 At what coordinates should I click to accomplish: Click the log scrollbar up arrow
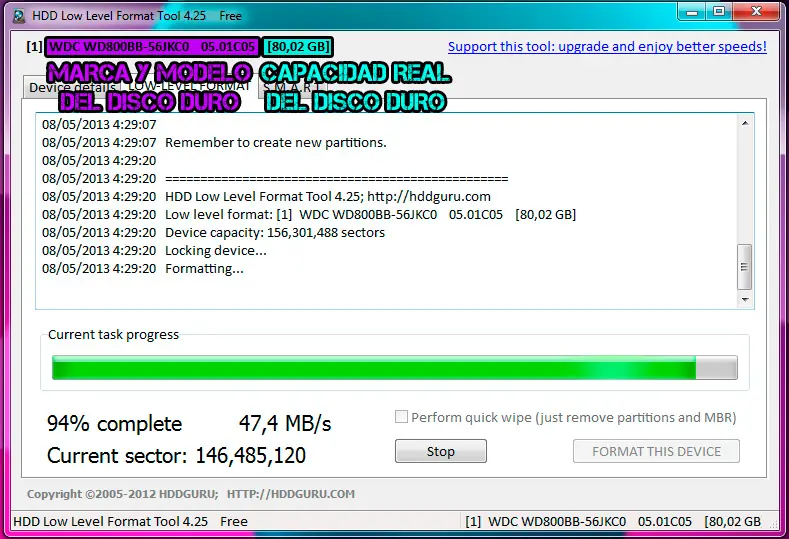(x=745, y=123)
